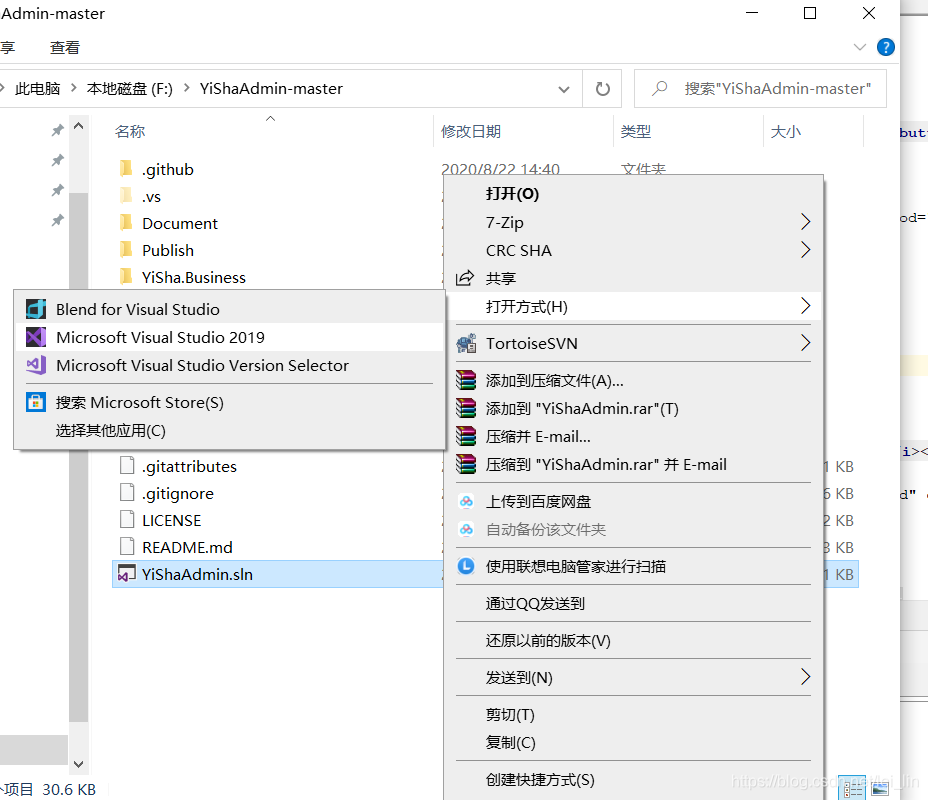Choose 复制(C) from the context menu
The height and width of the screenshot is (800, 928).
point(634,743)
